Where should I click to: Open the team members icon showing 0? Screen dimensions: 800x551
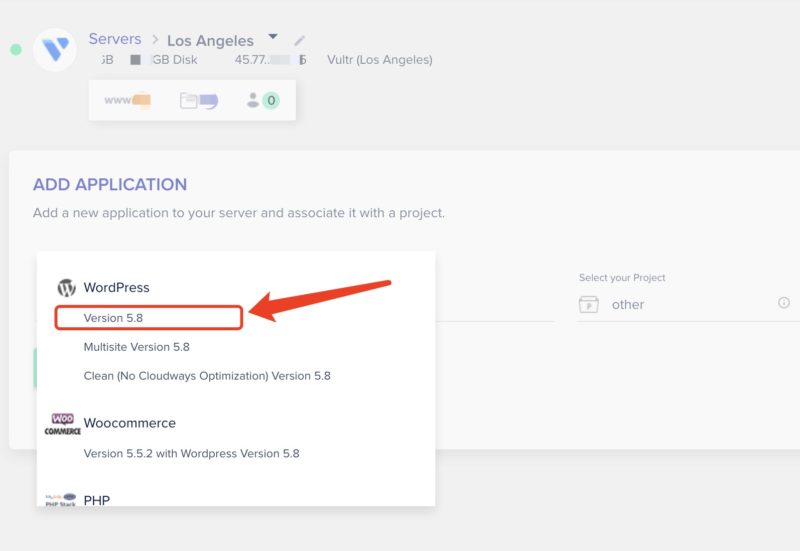263,100
